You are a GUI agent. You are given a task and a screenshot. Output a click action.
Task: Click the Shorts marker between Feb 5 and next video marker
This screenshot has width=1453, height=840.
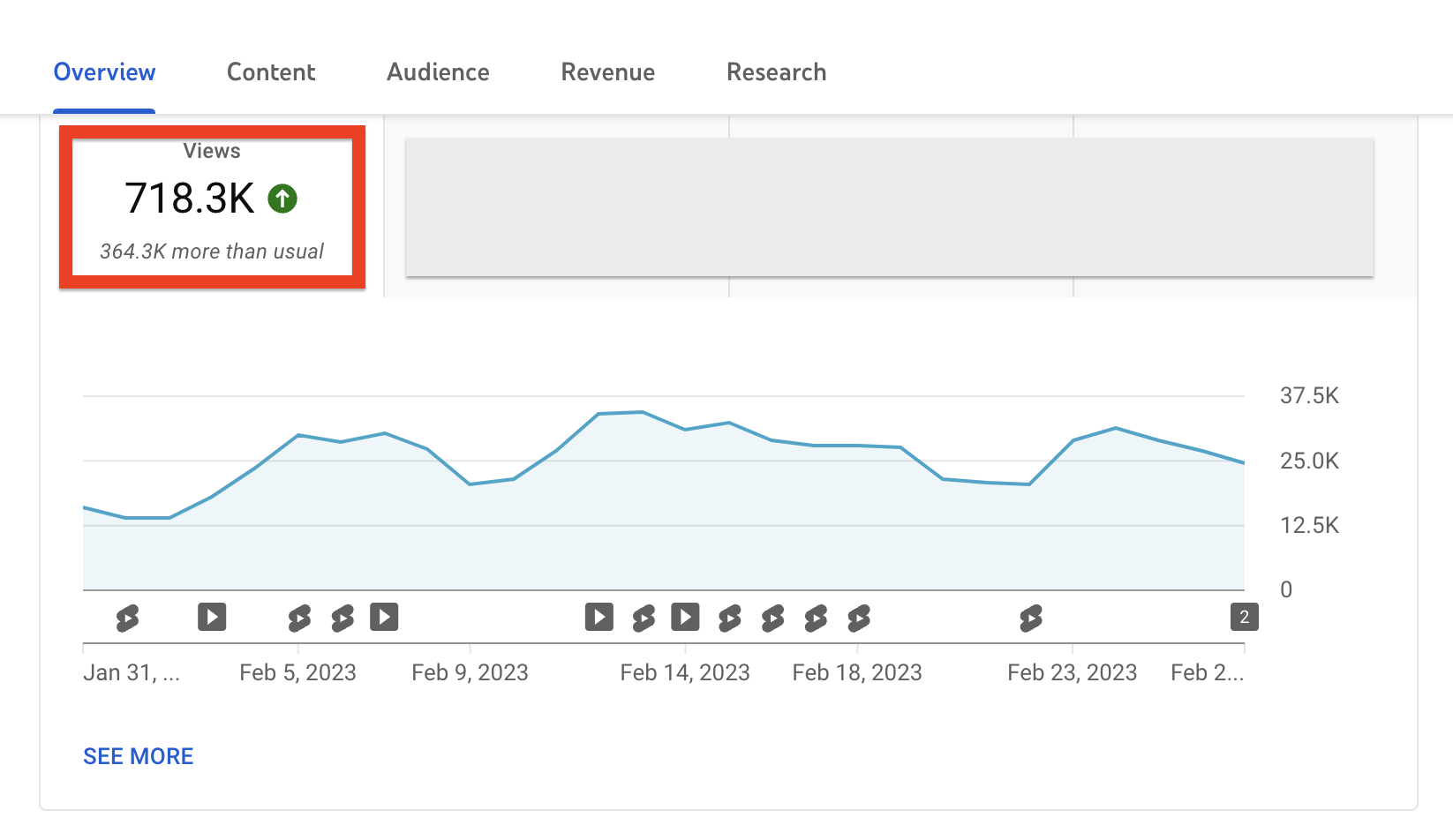343,618
